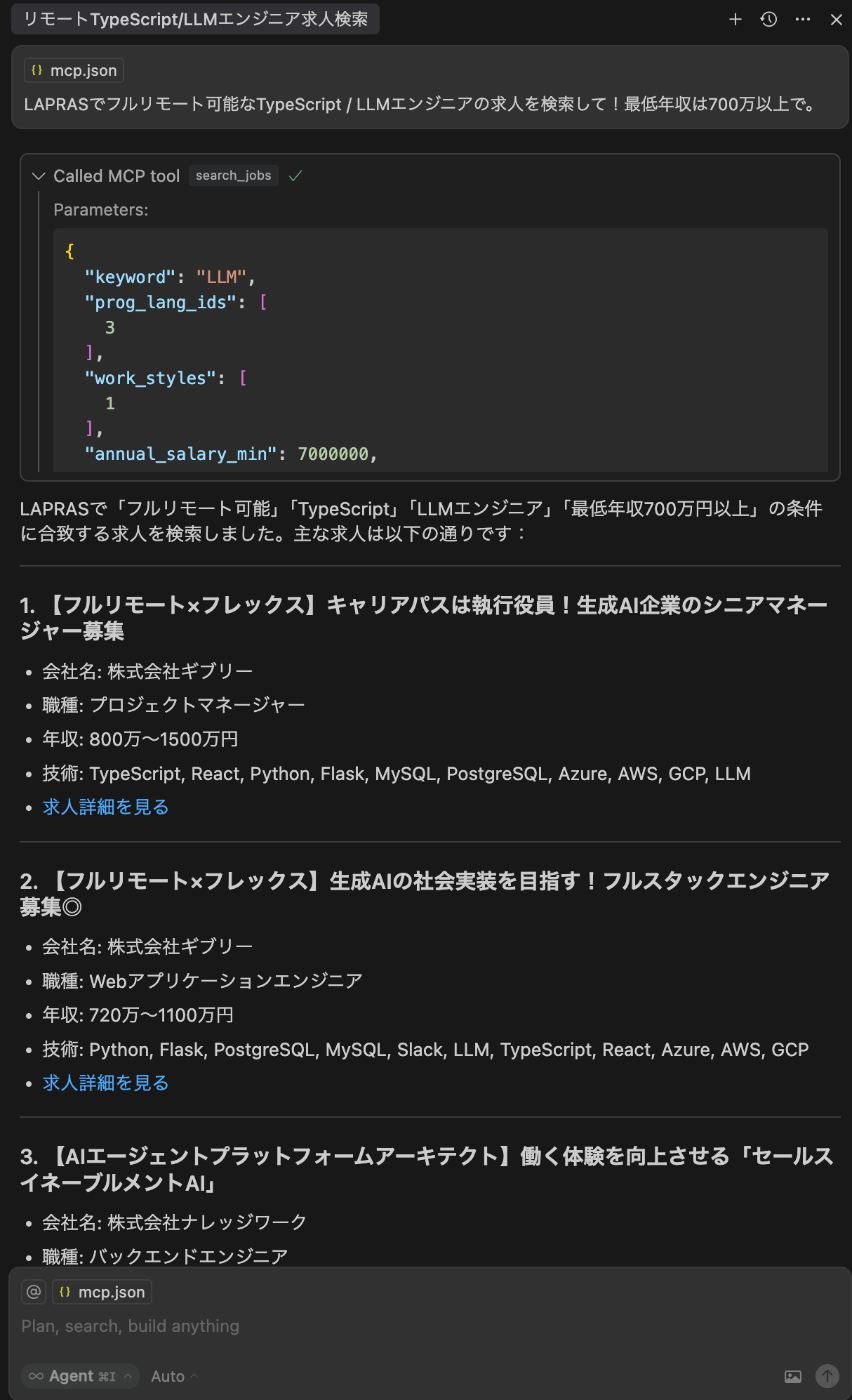Open the more options ellipsis menu
This screenshot has height=1400, width=852.
(x=802, y=19)
